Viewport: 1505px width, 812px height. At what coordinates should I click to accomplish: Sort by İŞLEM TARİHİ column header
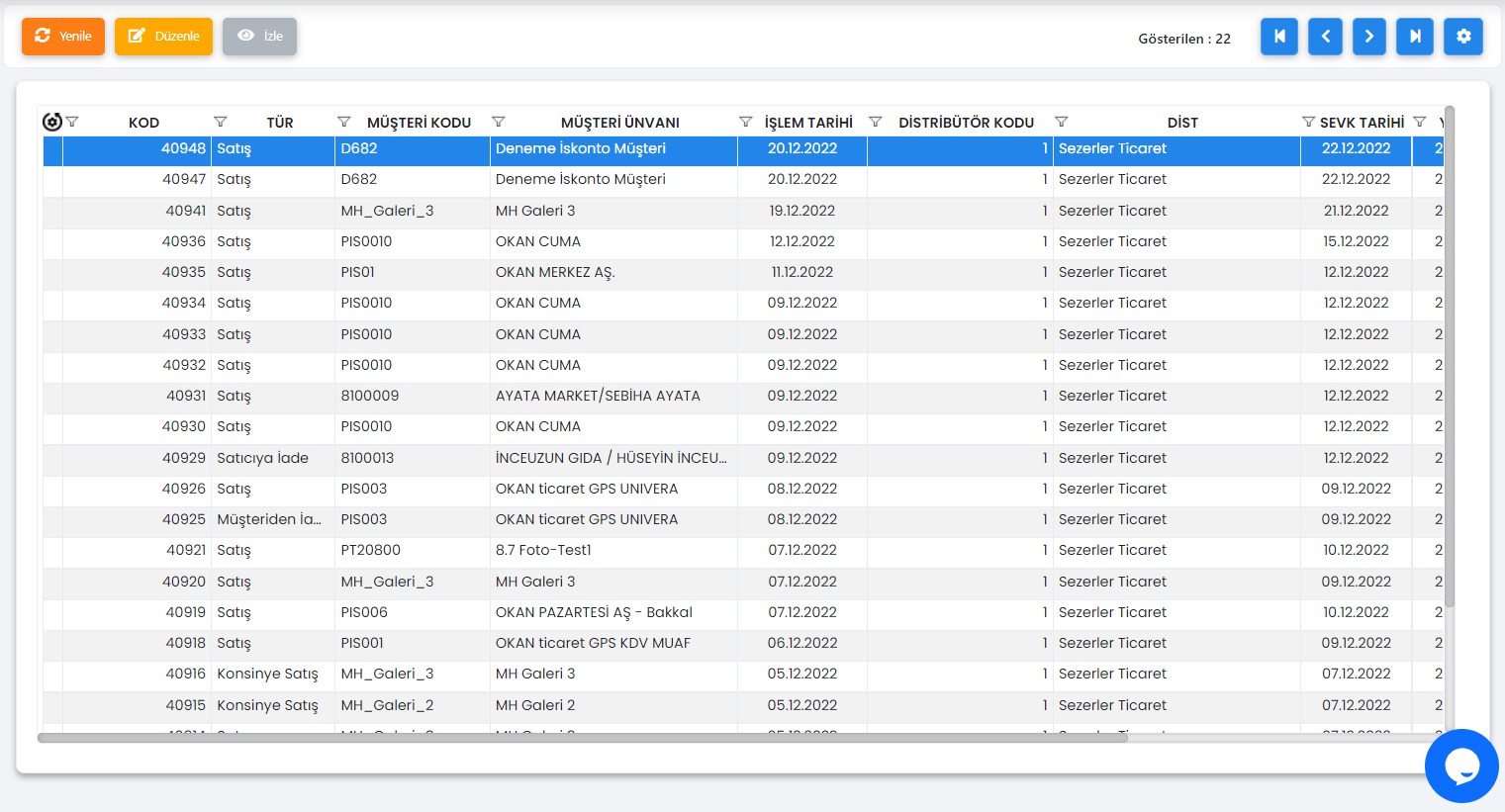tap(808, 123)
